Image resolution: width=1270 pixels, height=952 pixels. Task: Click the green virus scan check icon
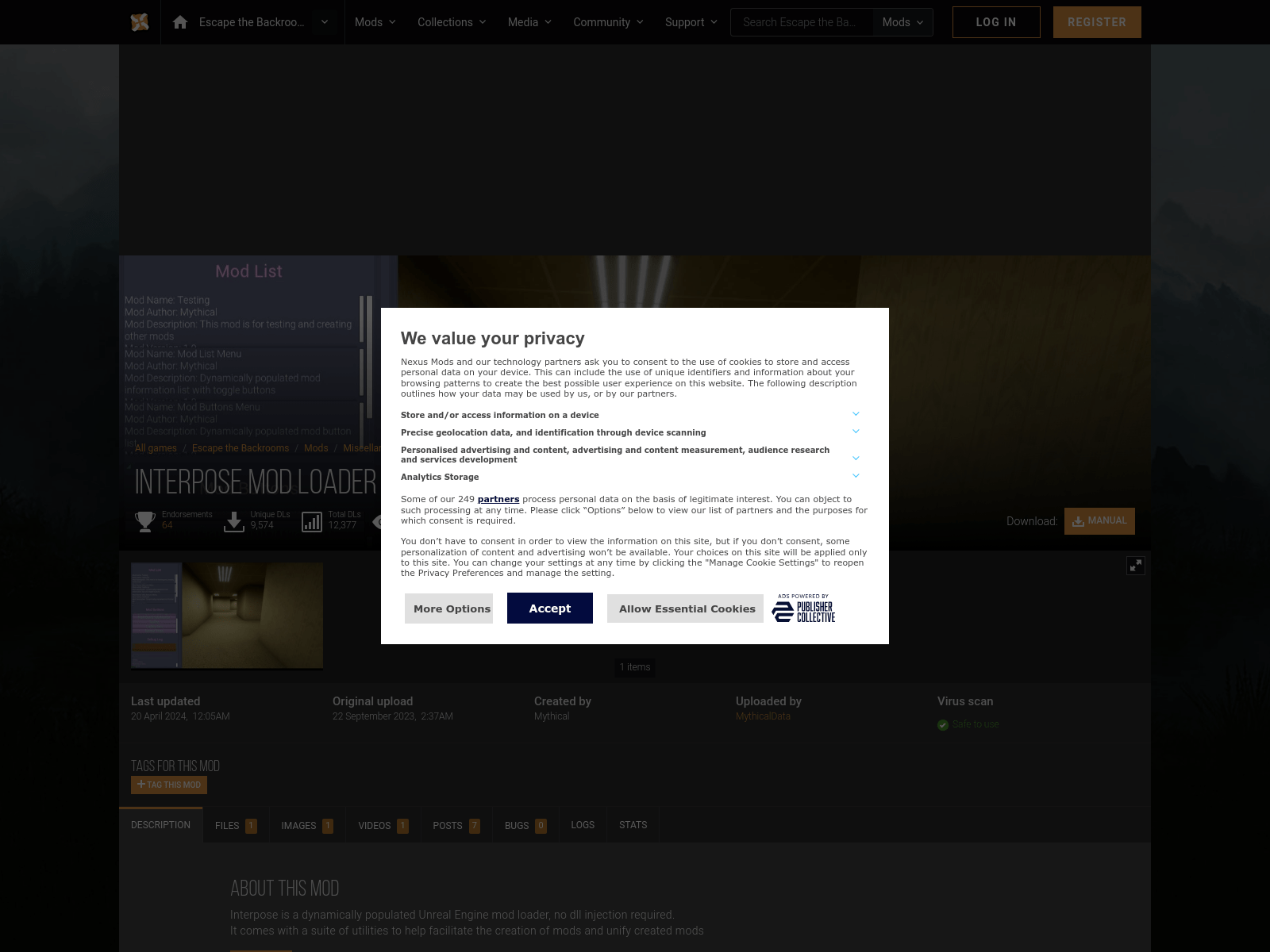coord(943,725)
